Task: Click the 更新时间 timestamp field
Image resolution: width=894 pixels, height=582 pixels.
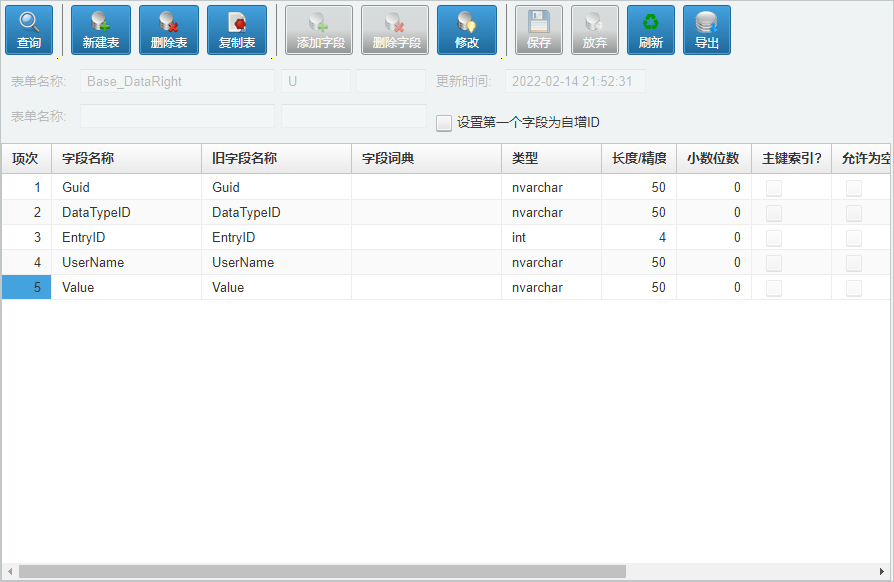Action: pyautogui.click(x=575, y=82)
